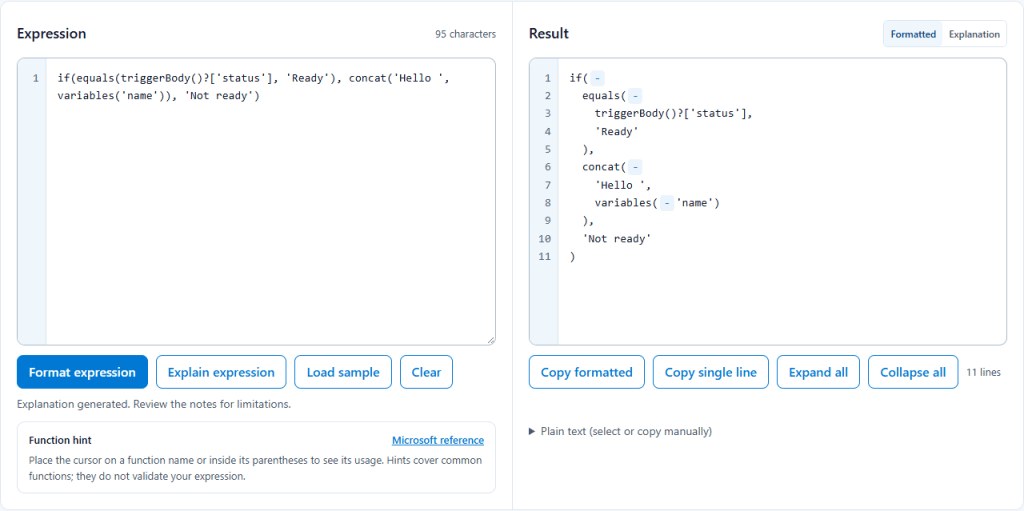Click the '11 lines' count label
Screen dimensions: 1024x511
[984, 372]
